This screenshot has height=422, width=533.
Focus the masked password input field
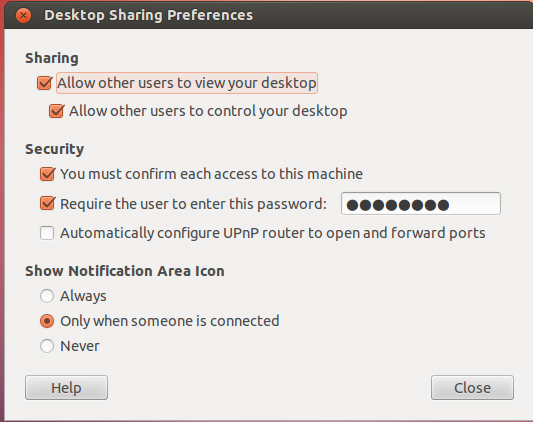(x=421, y=204)
